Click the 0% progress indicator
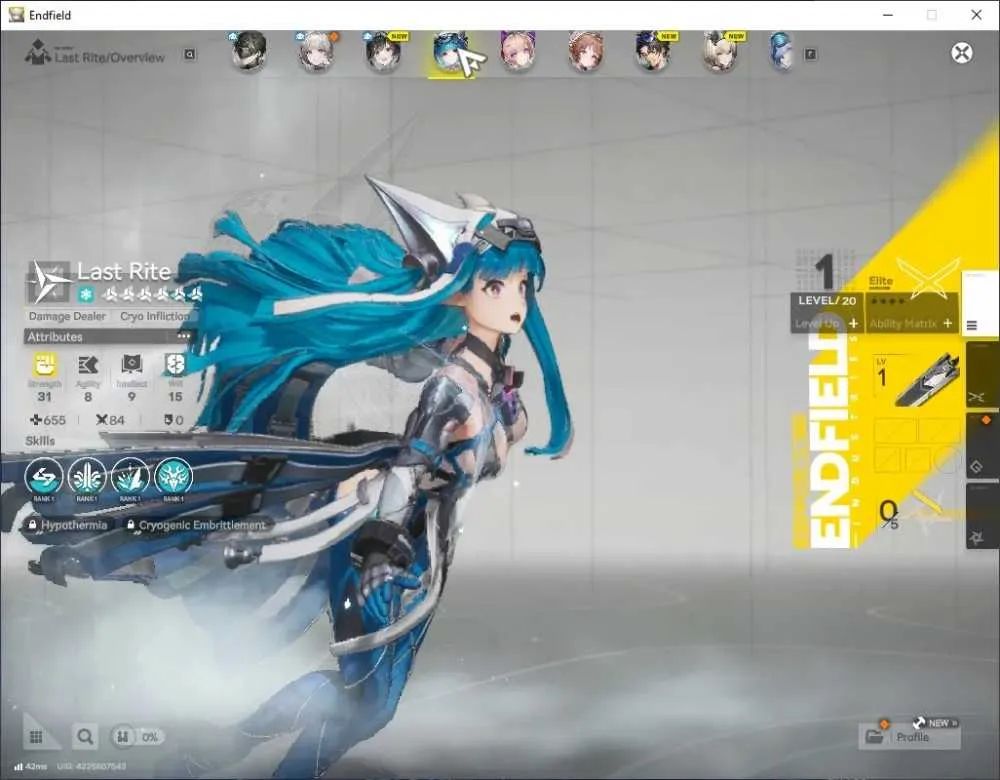The width and height of the screenshot is (1000, 780). [x=137, y=737]
